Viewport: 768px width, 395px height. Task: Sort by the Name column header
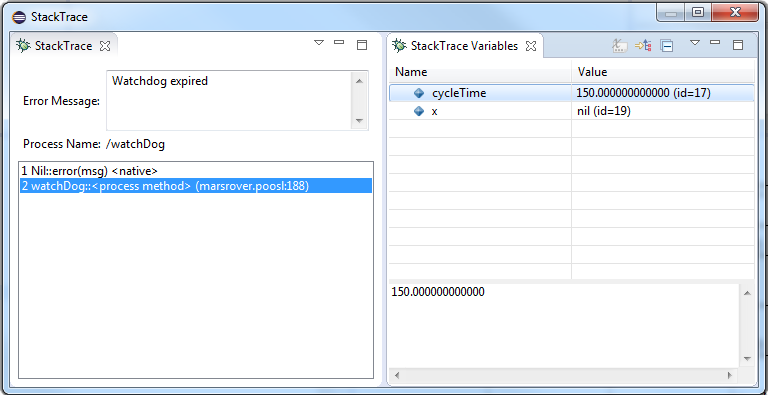click(480, 72)
